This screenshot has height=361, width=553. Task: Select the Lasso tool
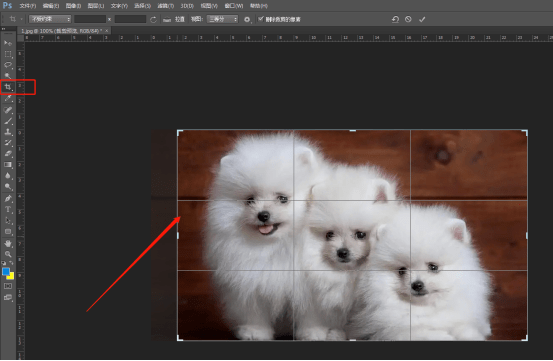point(8,65)
